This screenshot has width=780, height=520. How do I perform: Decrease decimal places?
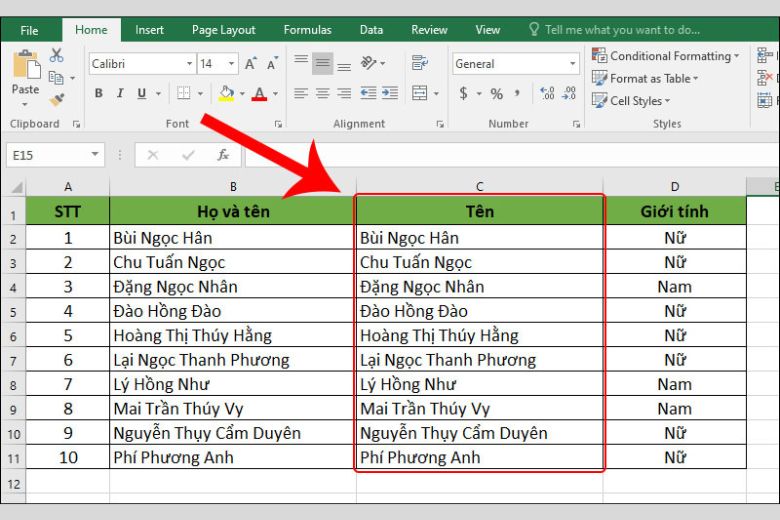(x=569, y=93)
